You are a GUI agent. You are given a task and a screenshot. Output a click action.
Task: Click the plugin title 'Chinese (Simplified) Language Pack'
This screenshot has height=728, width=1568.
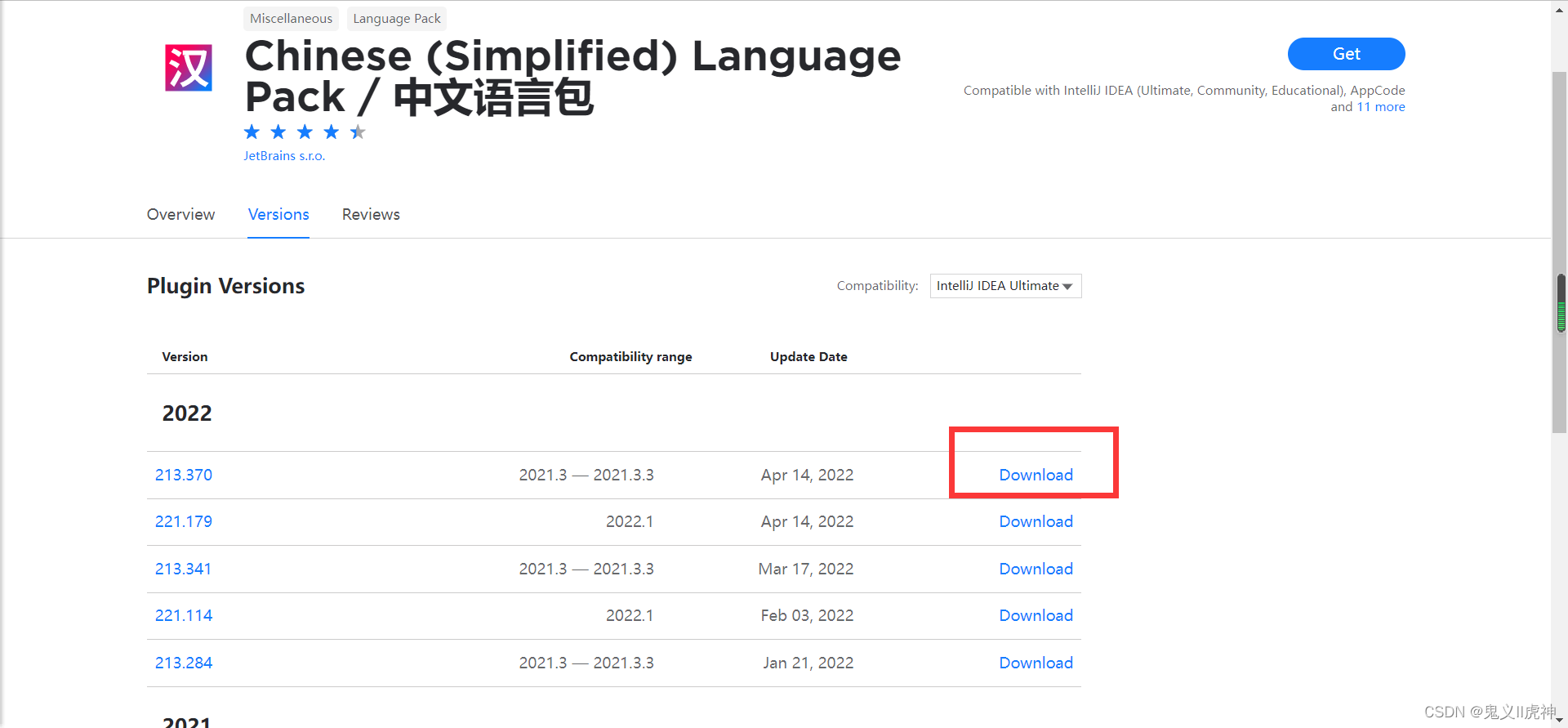point(572,77)
